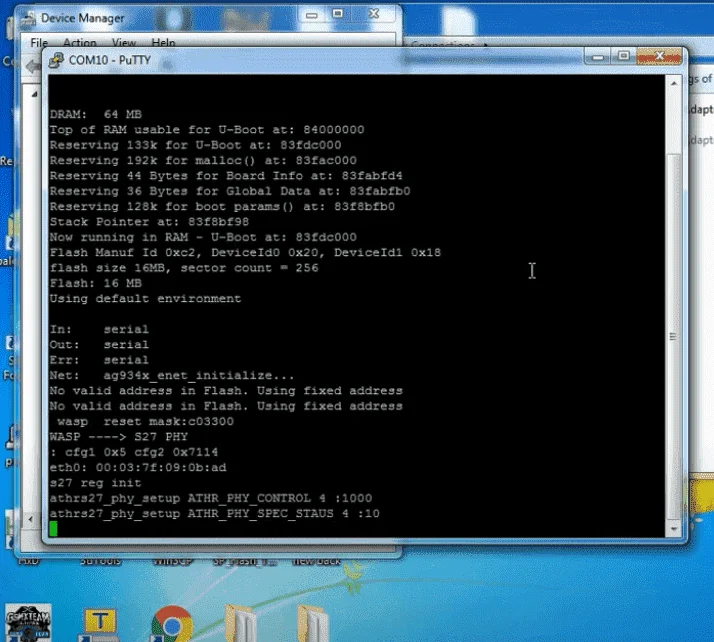Click Device Manager horizontal scrollbar left arrow
This screenshot has height=642, width=714.
[x=31, y=519]
